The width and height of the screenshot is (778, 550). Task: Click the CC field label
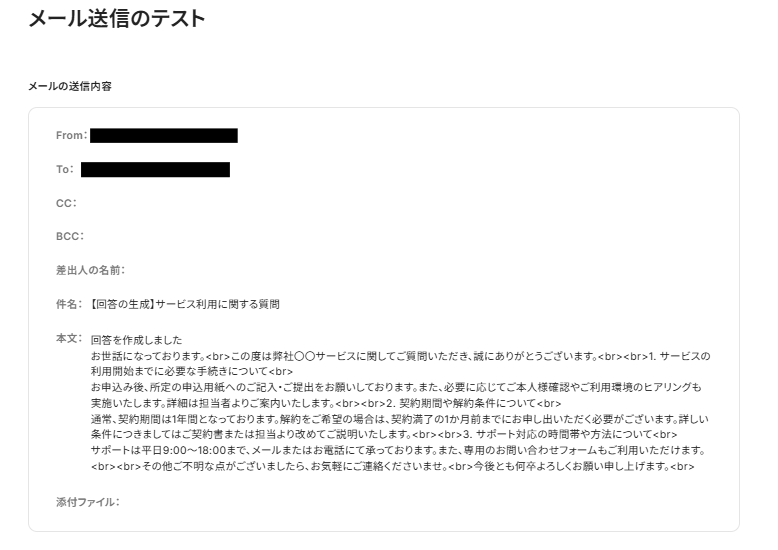[66, 203]
